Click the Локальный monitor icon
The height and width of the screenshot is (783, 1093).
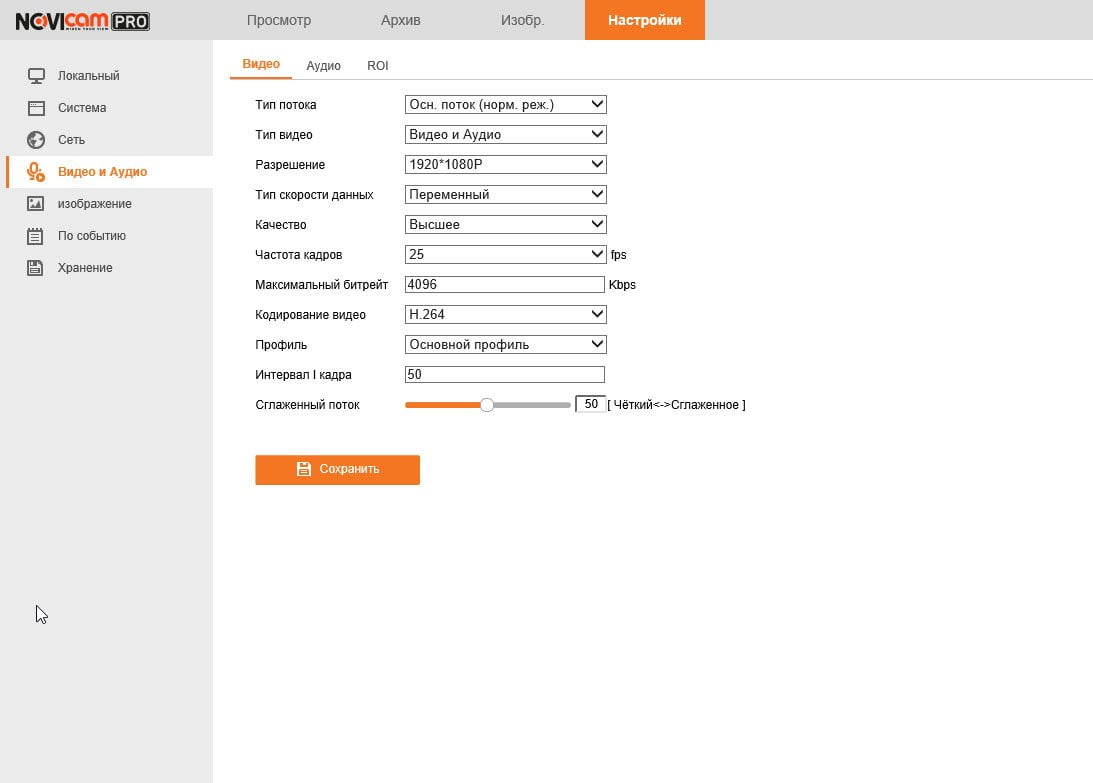[x=36, y=76]
